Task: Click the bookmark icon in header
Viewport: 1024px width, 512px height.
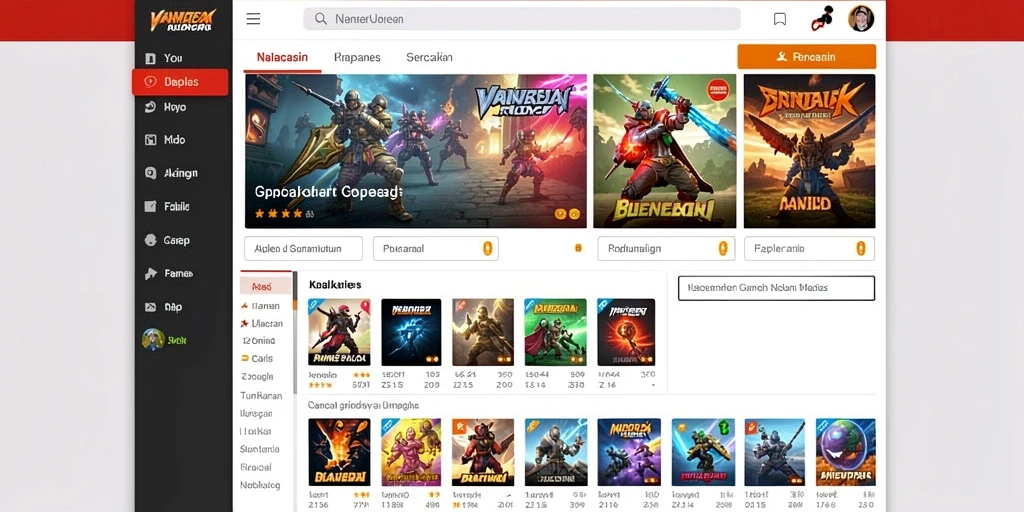Action: 780,19
